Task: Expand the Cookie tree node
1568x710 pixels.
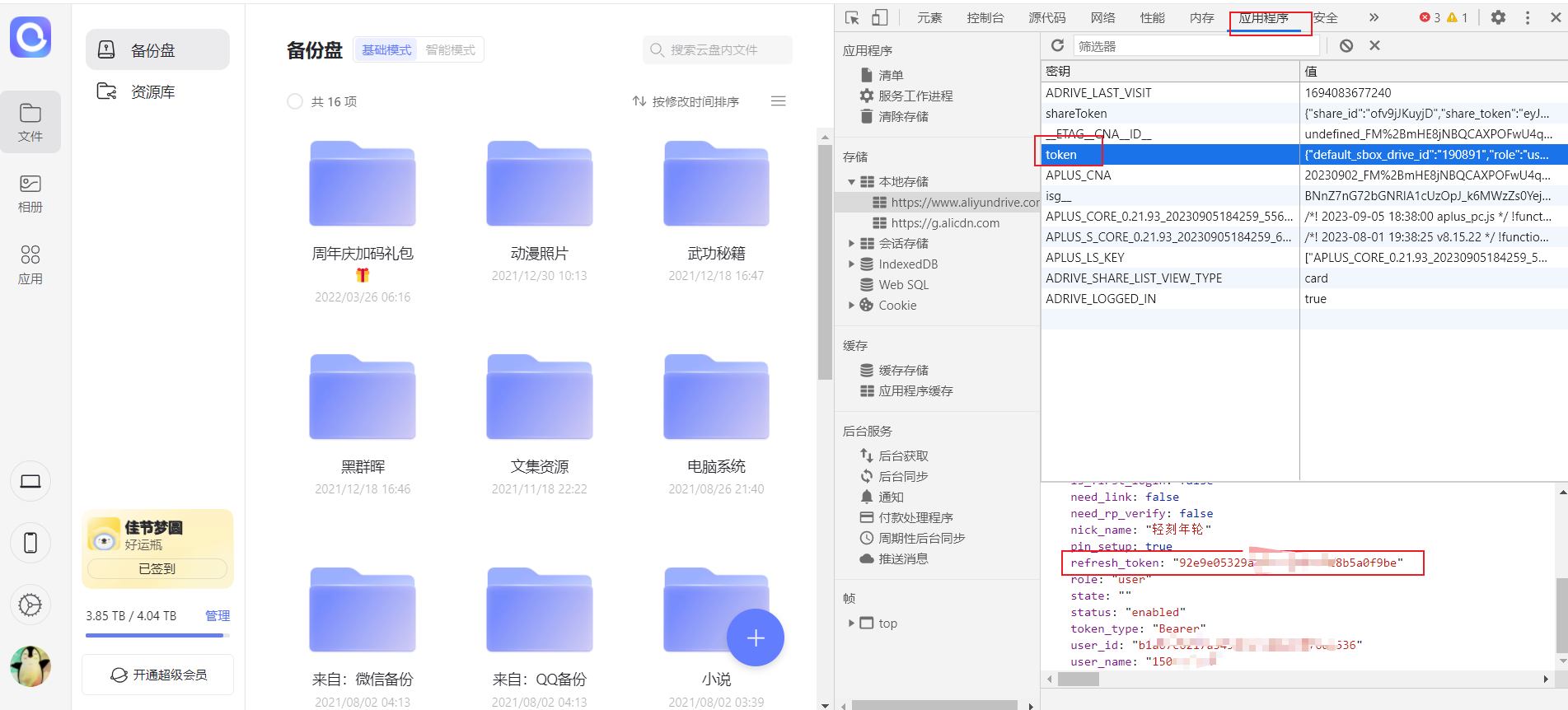Action: [851, 305]
